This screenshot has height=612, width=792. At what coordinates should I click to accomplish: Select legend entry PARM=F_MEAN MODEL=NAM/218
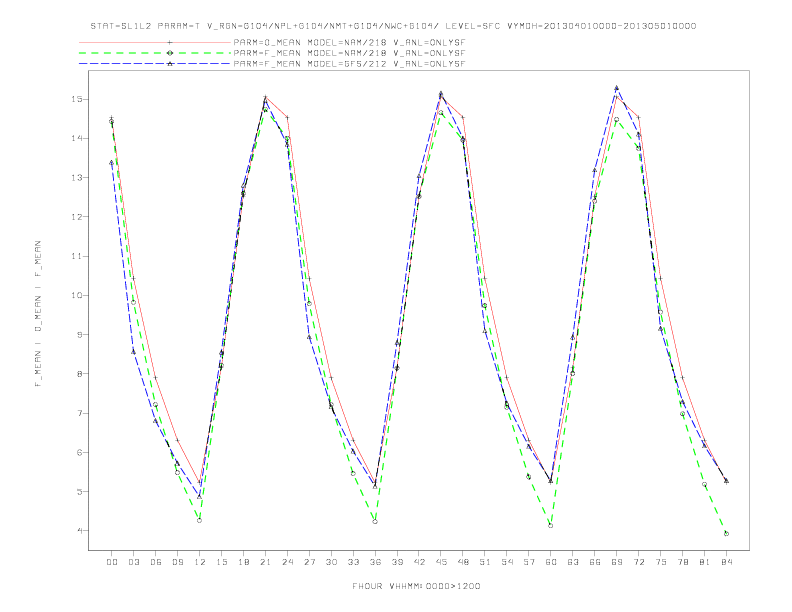tap(349, 53)
